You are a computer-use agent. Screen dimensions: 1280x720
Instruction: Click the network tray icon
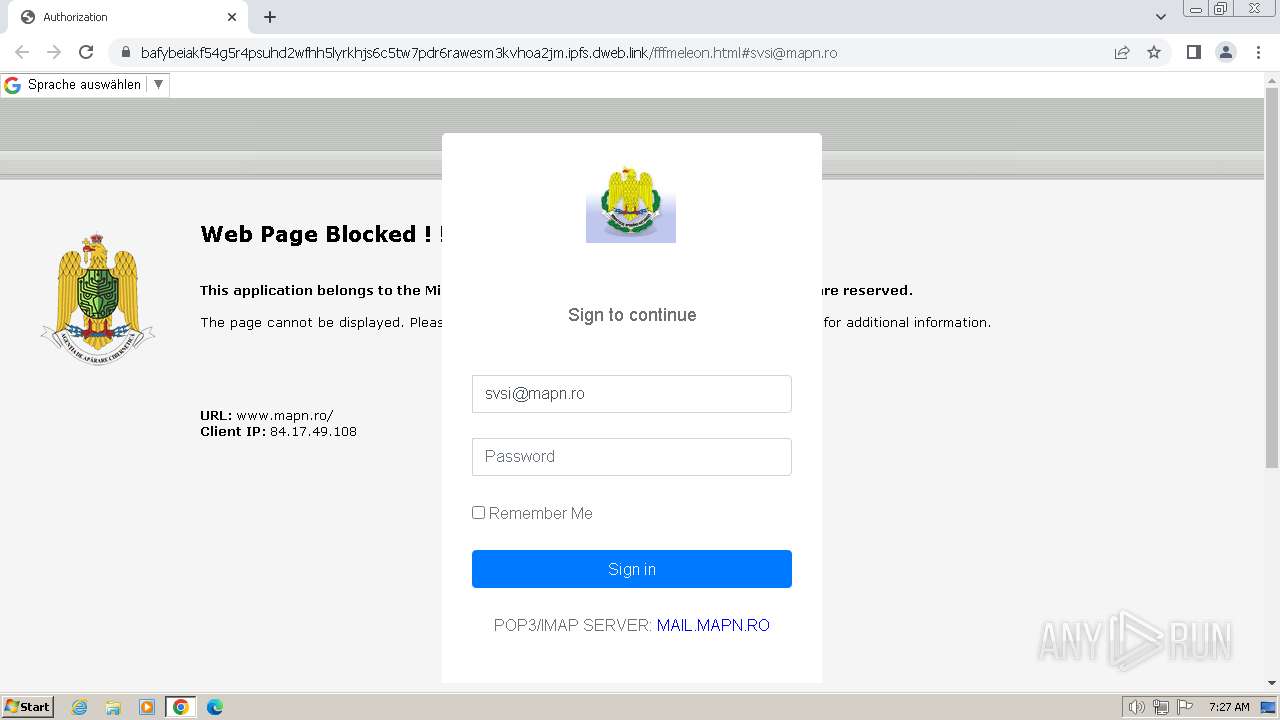[x=1161, y=707]
